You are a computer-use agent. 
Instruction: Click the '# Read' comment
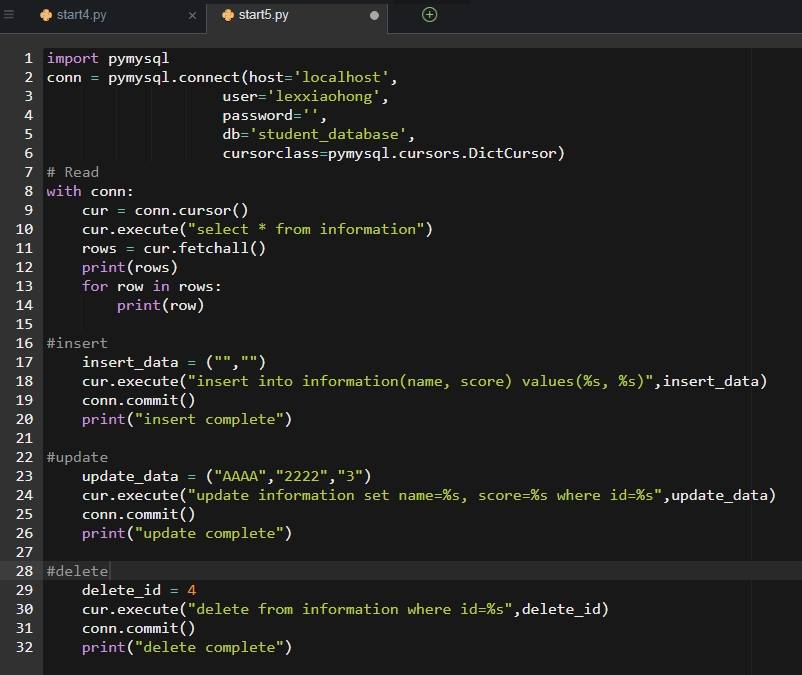73,172
